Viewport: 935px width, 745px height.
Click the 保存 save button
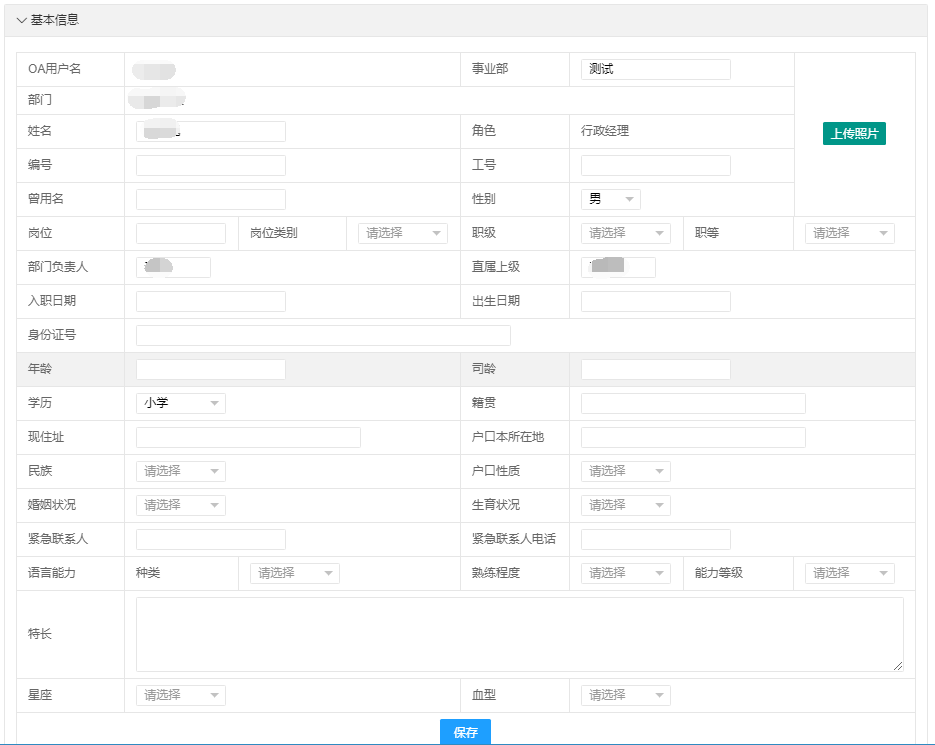[x=464, y=731]
